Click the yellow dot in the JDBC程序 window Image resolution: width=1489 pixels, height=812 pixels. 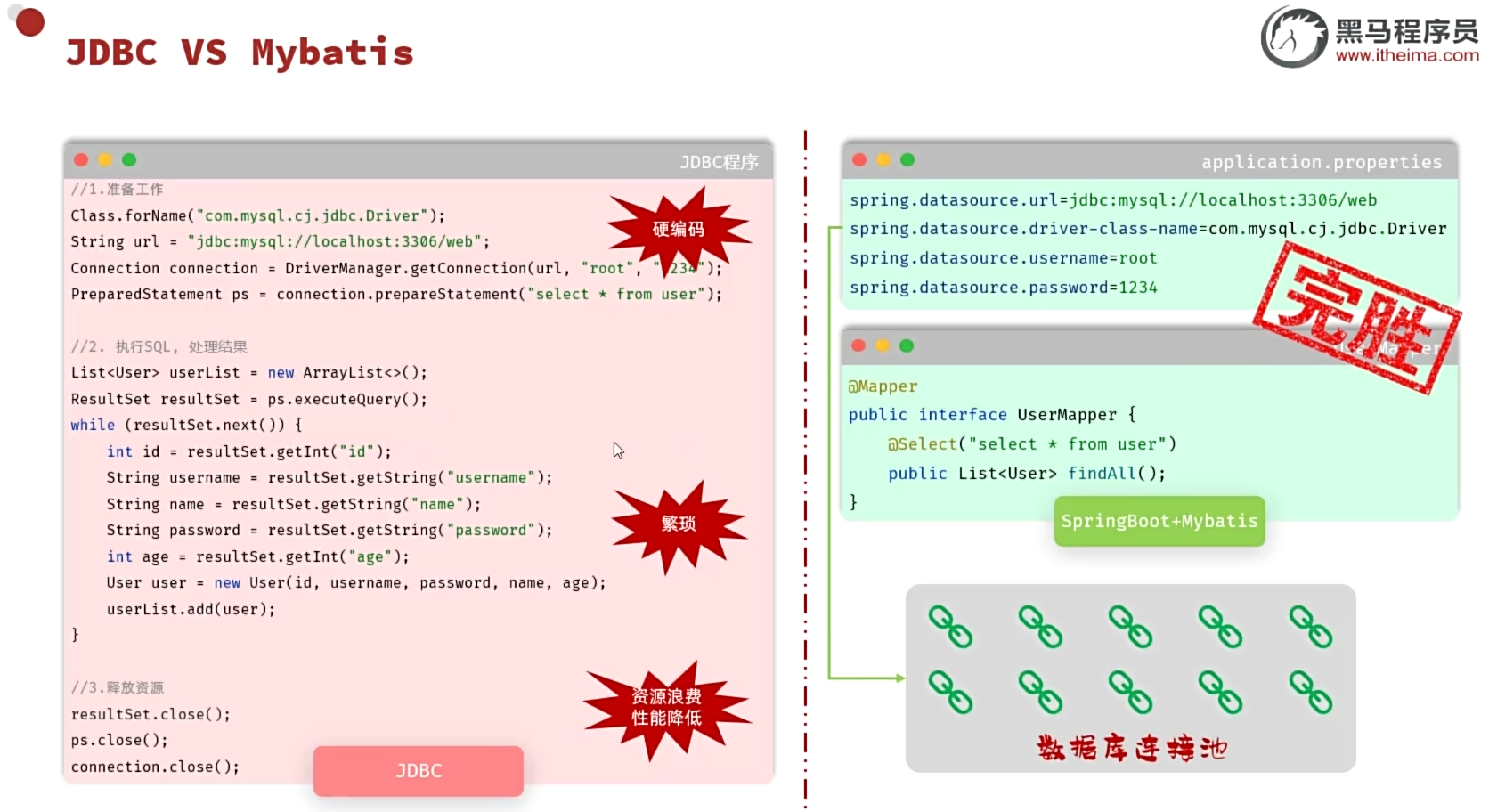105,159
